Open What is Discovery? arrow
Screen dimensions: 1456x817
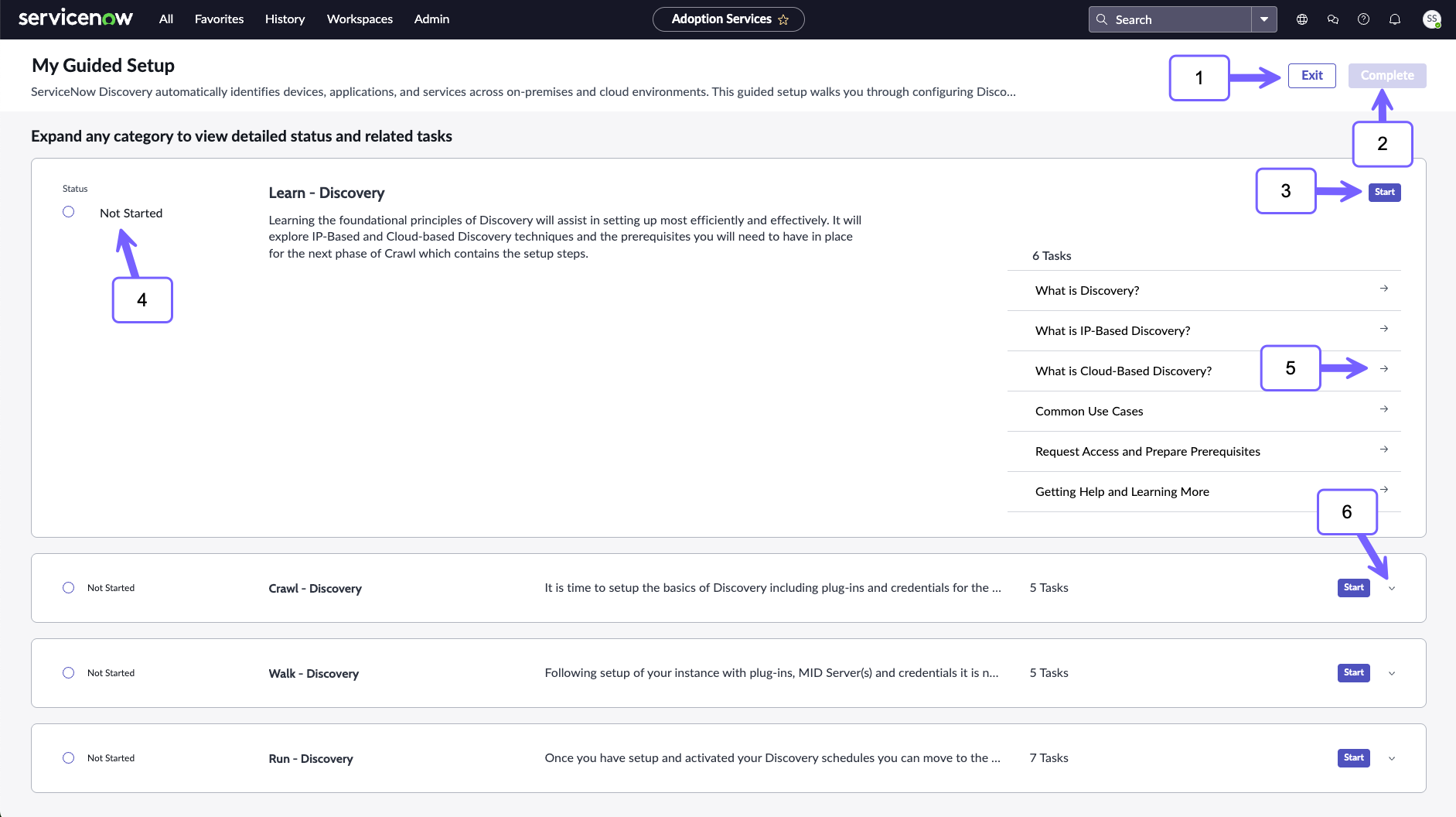tap(1384, 289)
